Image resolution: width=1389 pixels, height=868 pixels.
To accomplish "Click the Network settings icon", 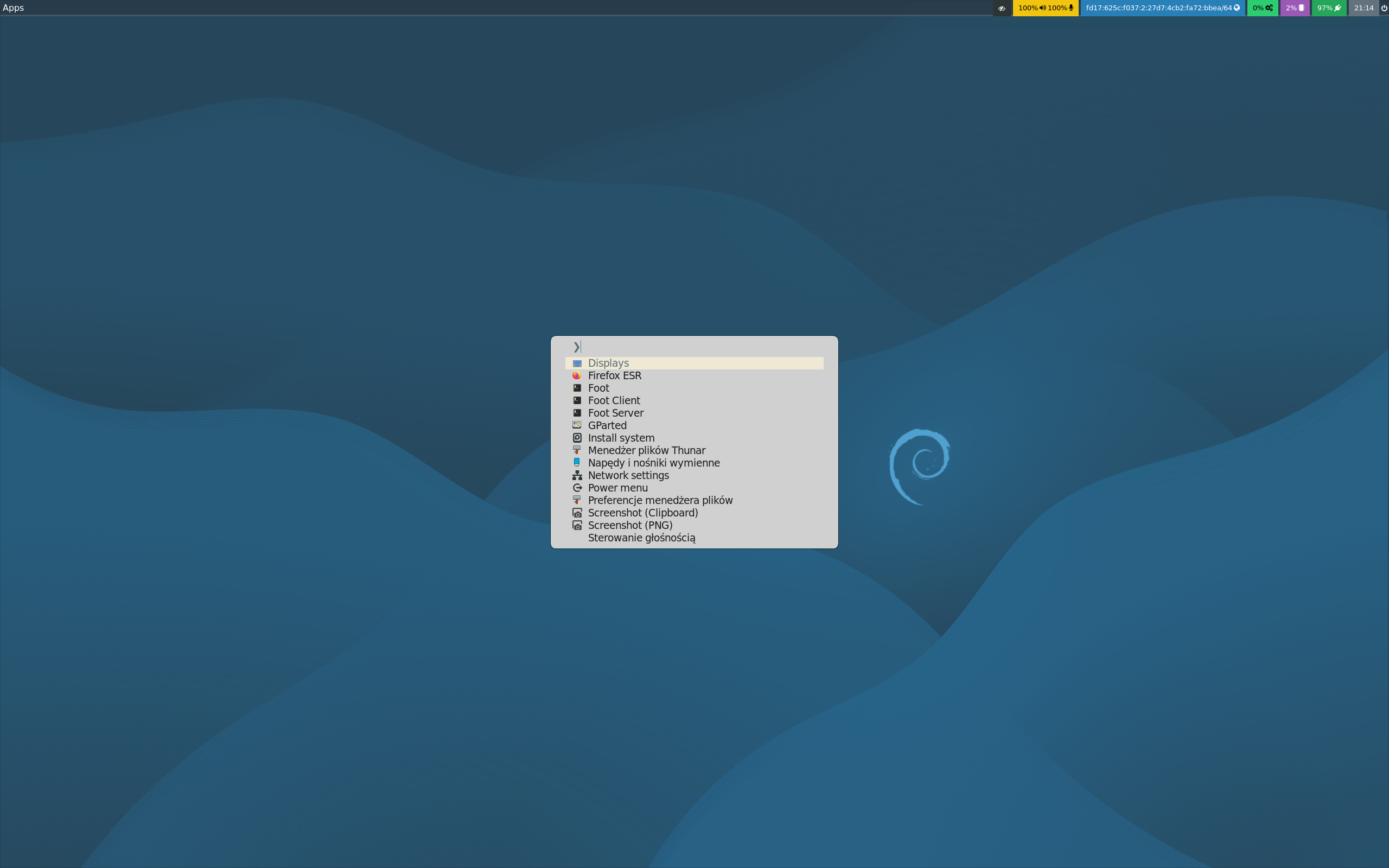I will pyautogui.click(x=577, y=475).
